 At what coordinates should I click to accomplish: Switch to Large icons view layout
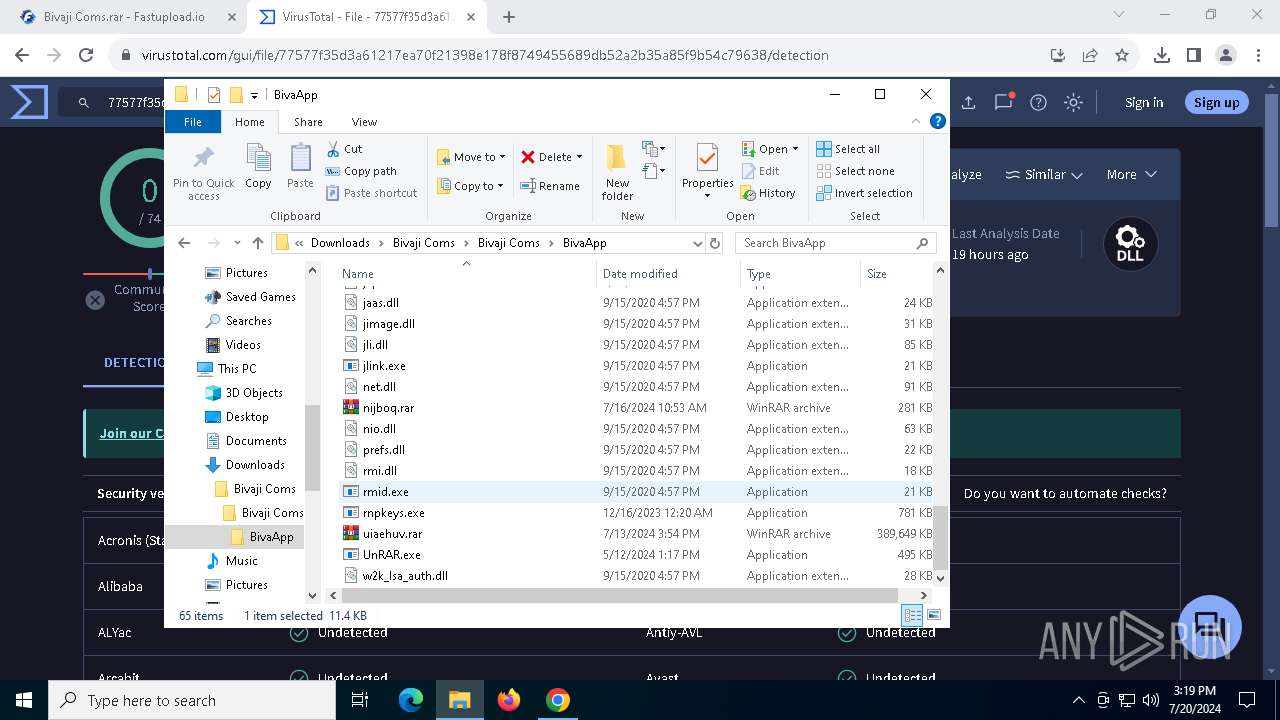934,616
